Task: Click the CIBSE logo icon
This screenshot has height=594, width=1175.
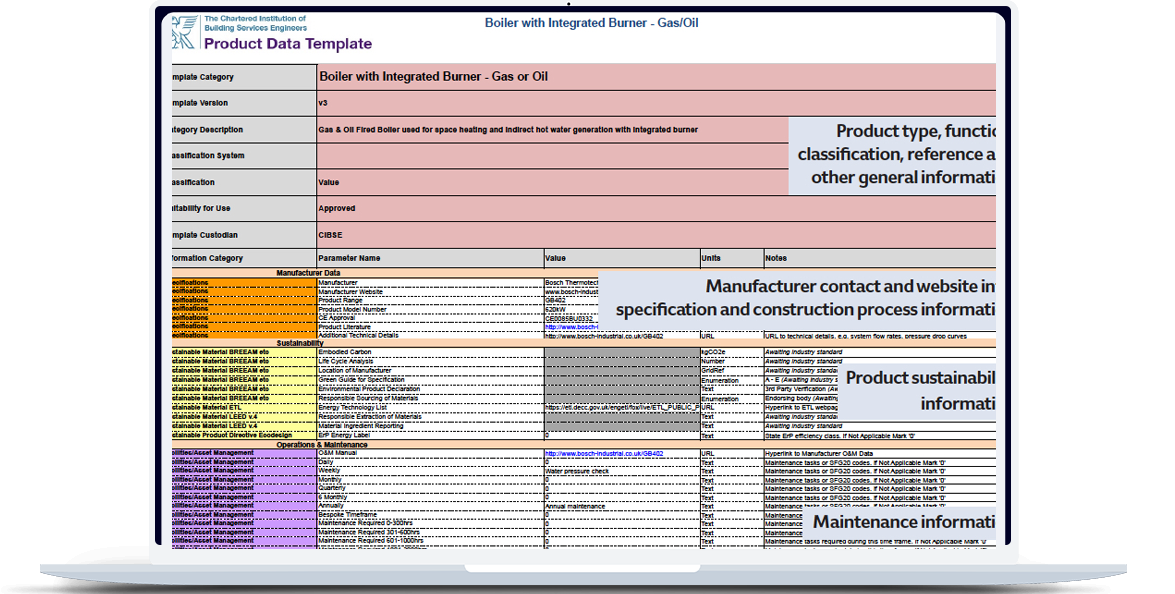Action: 185,32
